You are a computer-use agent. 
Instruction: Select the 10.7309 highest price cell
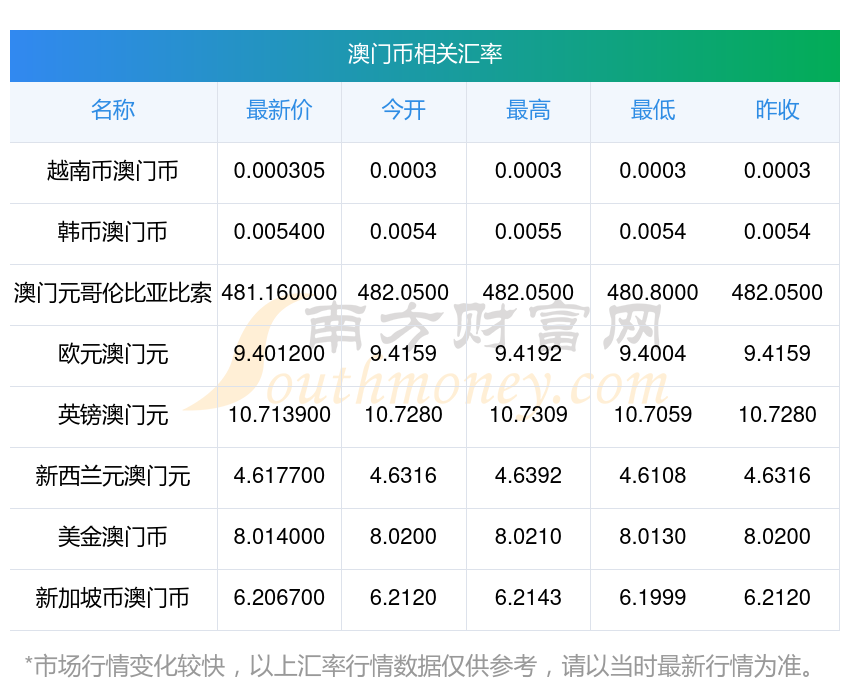pos(528,415)
